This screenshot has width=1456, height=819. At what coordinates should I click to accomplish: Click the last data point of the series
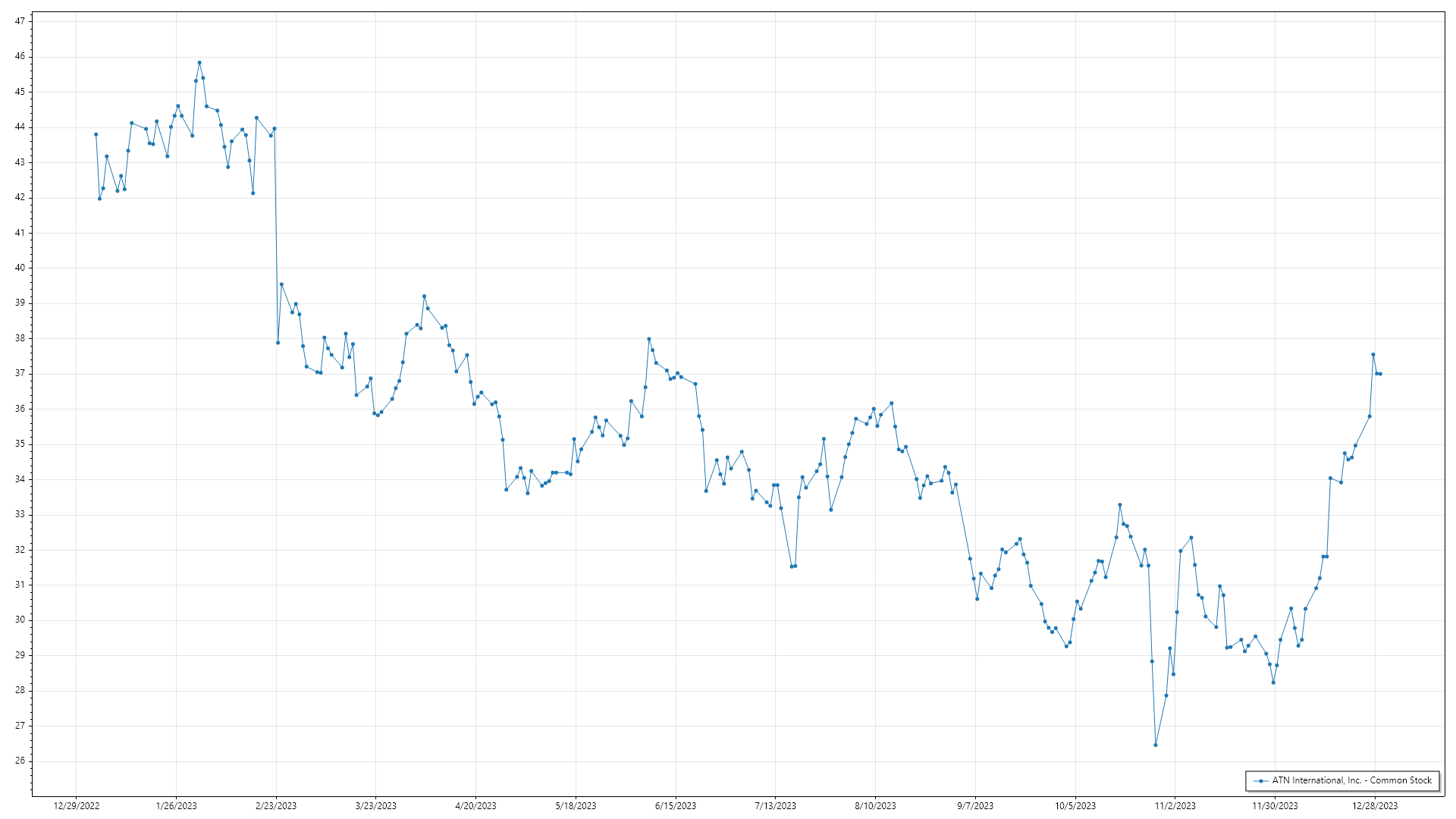[x=1380, y=374]
